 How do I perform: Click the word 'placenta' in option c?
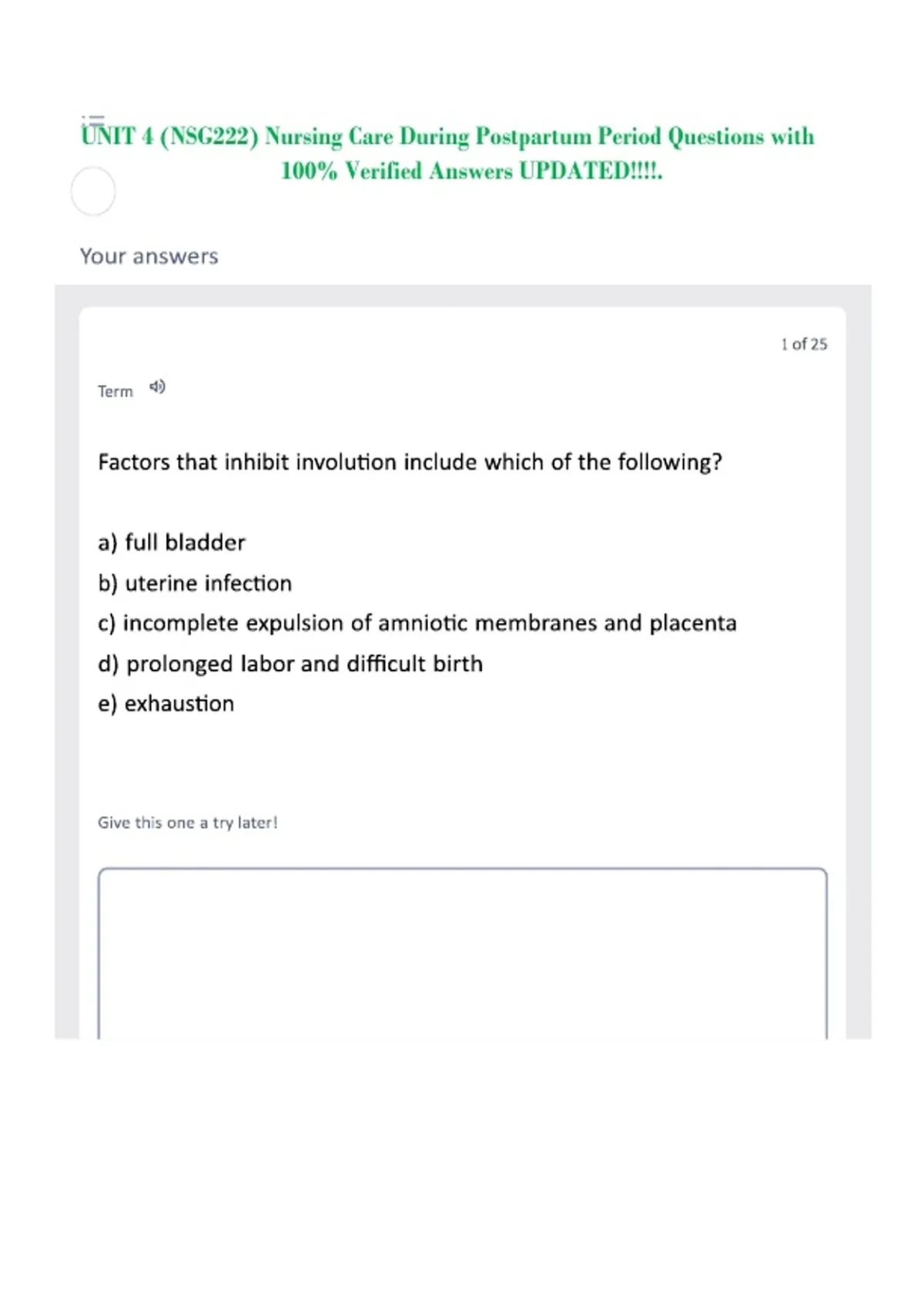coord(693,623)
